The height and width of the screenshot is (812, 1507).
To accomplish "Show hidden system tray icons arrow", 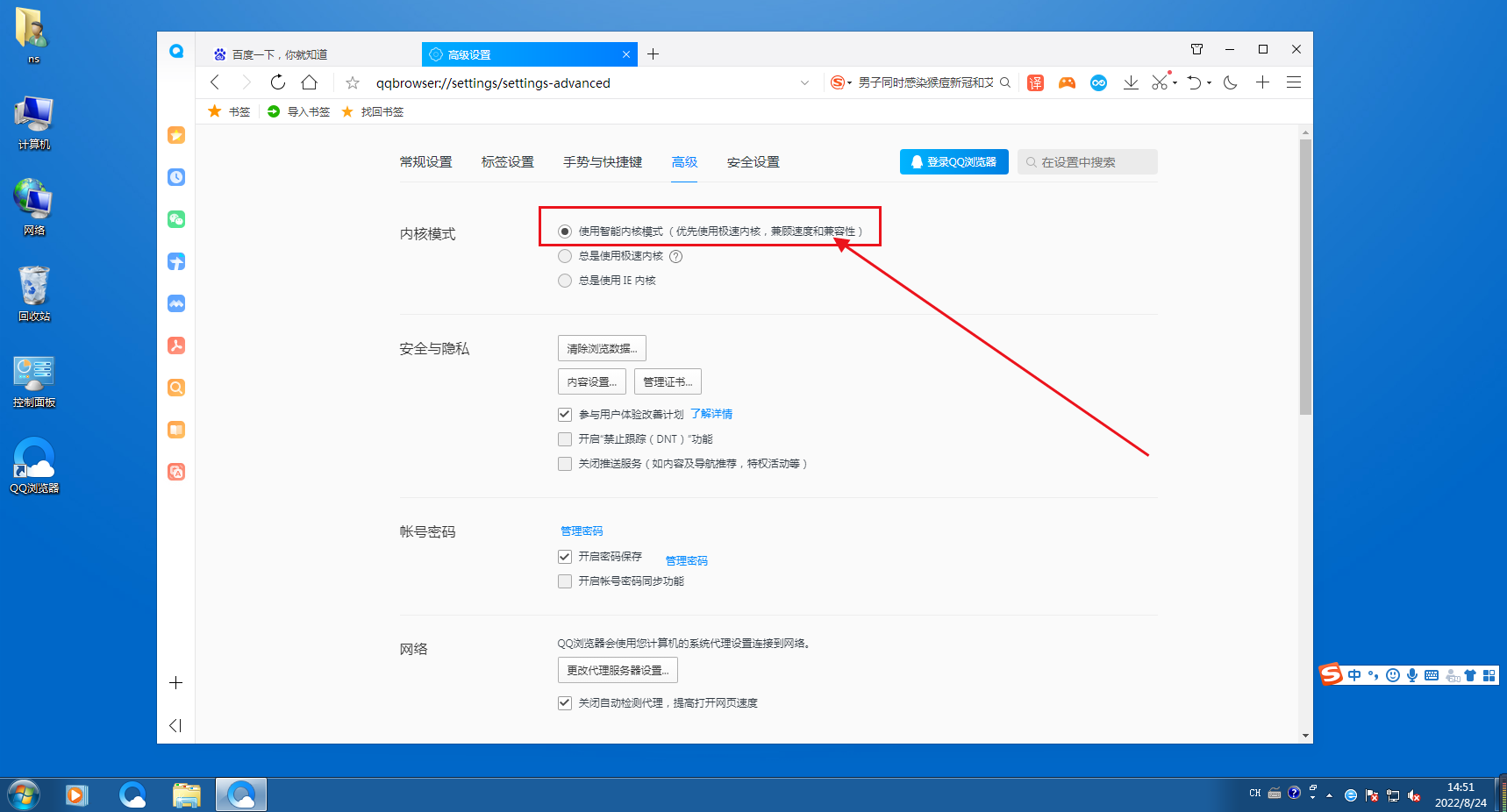I will coord(1330,795).
